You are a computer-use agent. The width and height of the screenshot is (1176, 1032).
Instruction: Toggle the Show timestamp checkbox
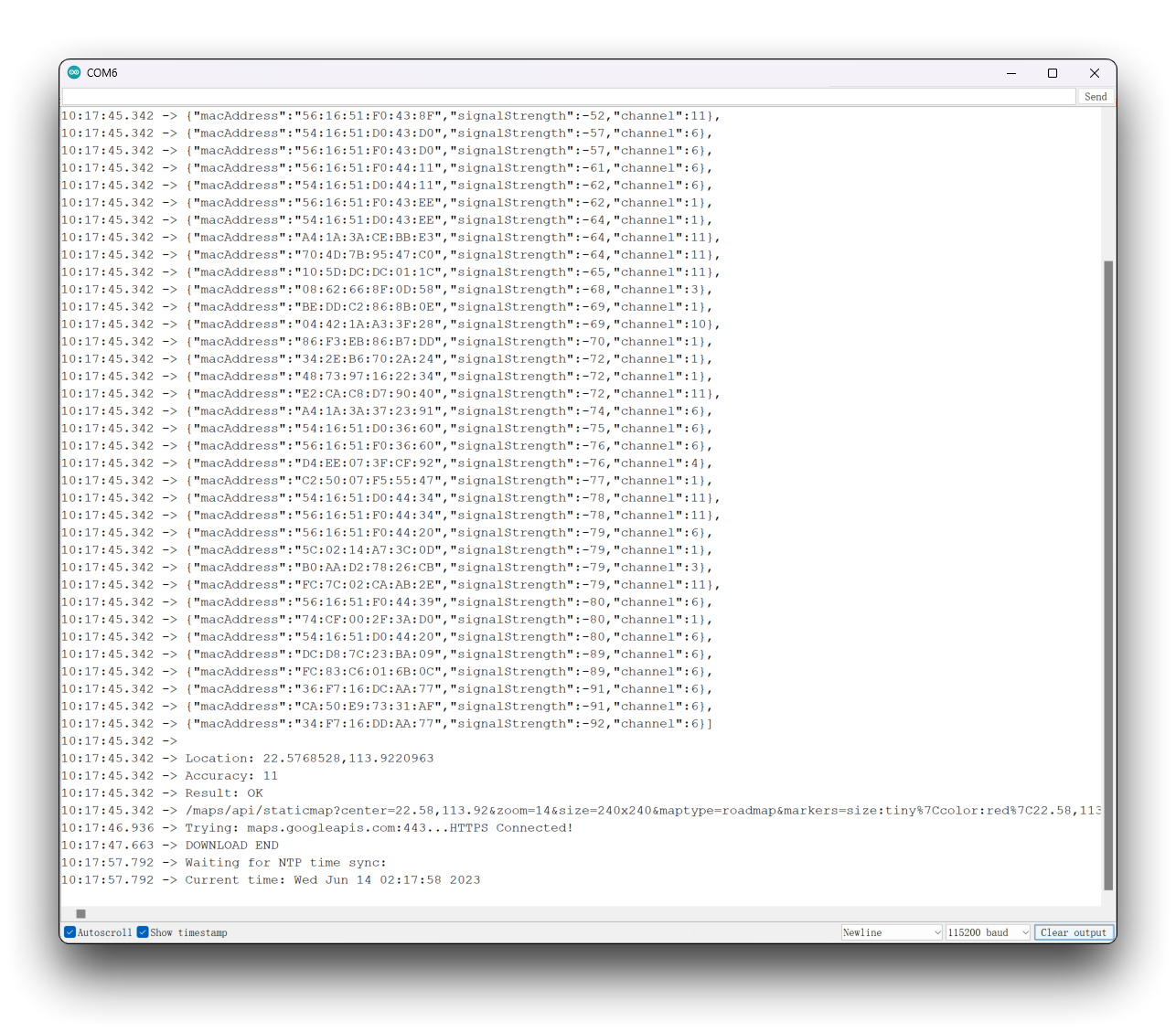(143, 932)
